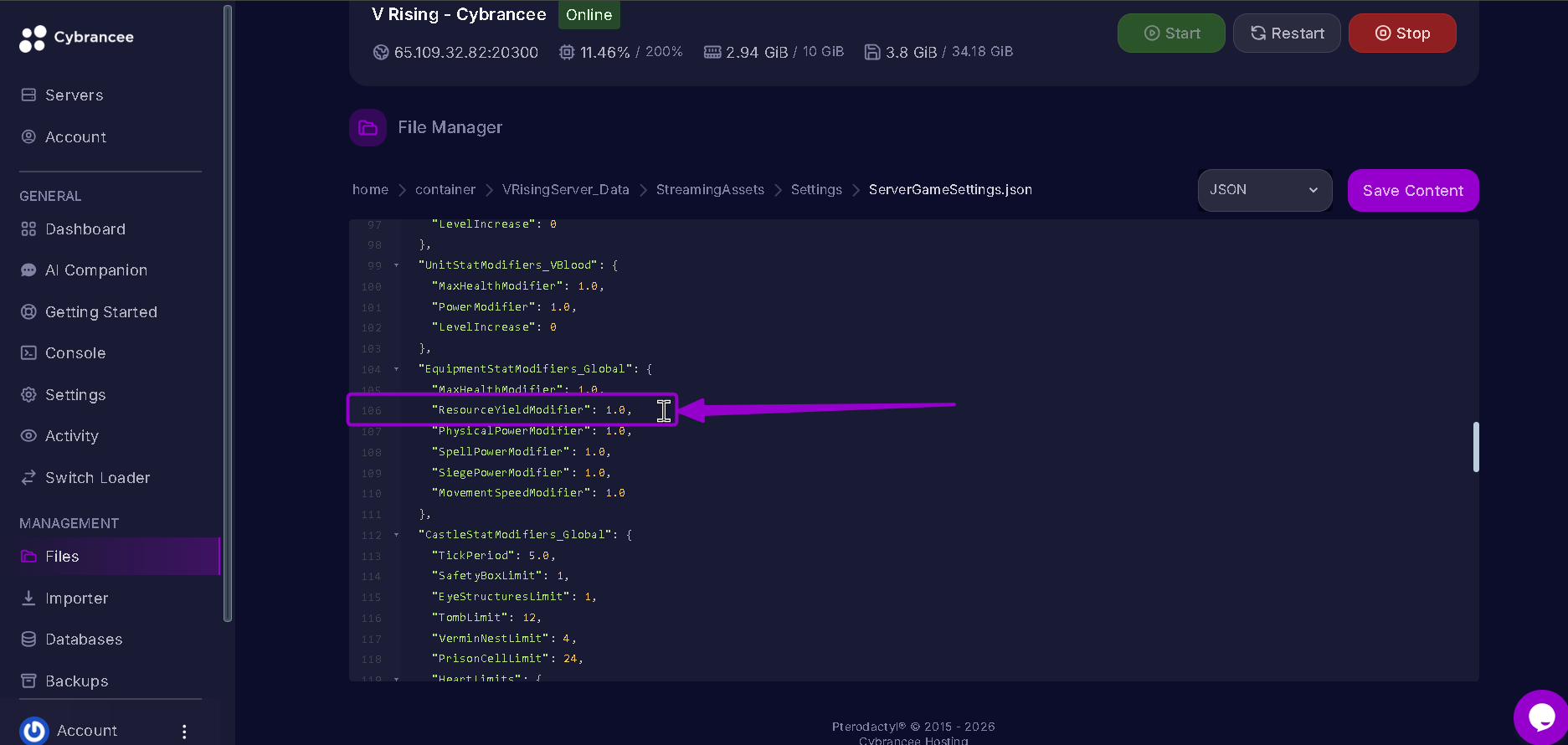Screen dimensions: 1568x745
Task: Open Dashboard grid icon
Action: 28,229
